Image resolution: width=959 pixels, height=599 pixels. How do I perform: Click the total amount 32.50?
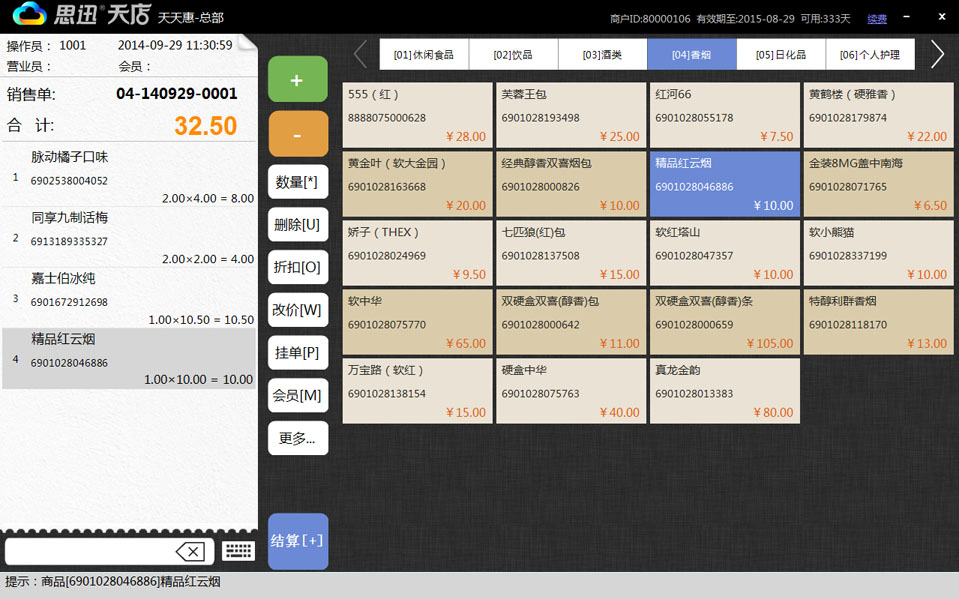[206, 126]
